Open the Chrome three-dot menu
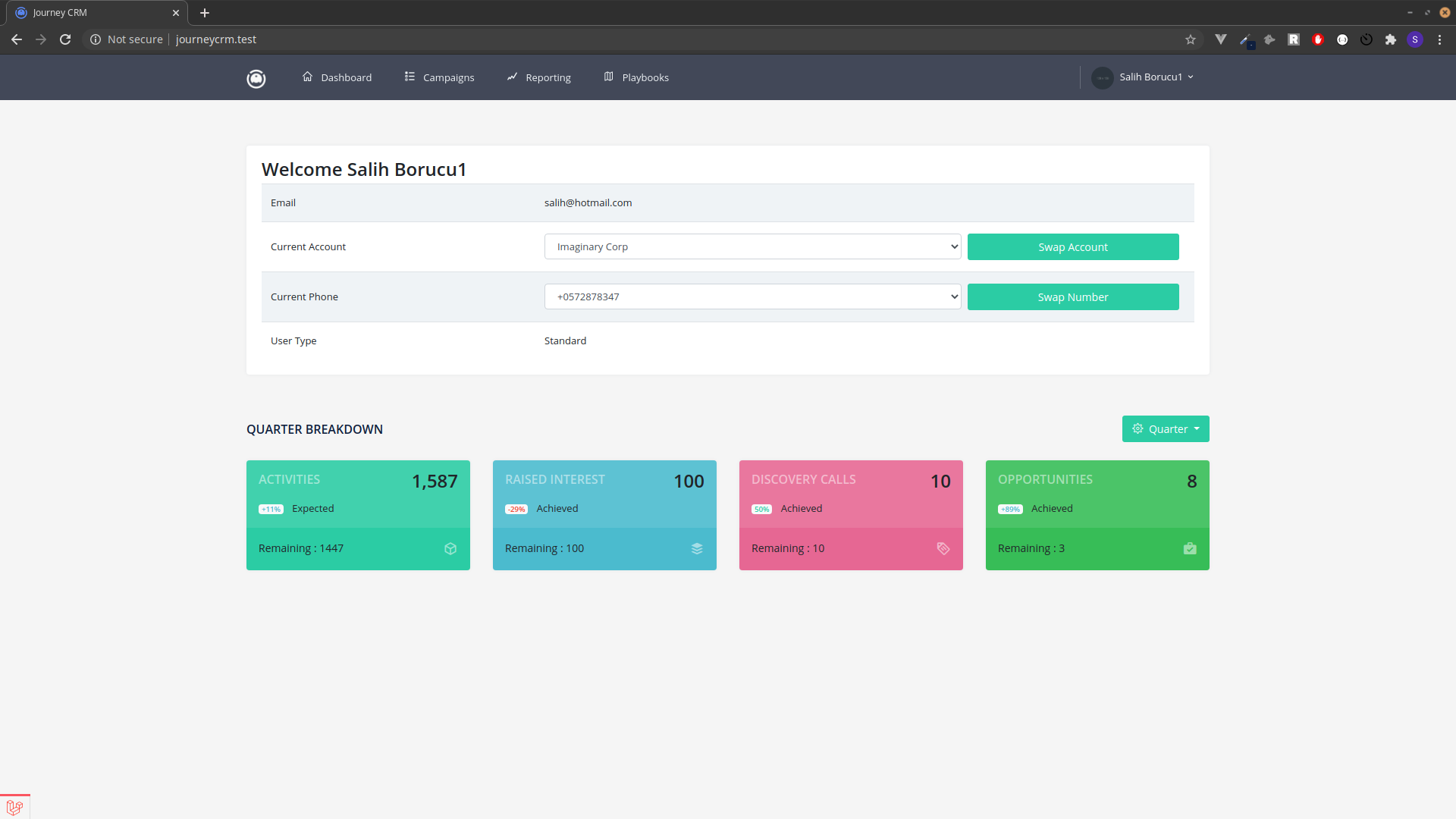This screenshot has height=819, width=1456. click(1439, 39)
